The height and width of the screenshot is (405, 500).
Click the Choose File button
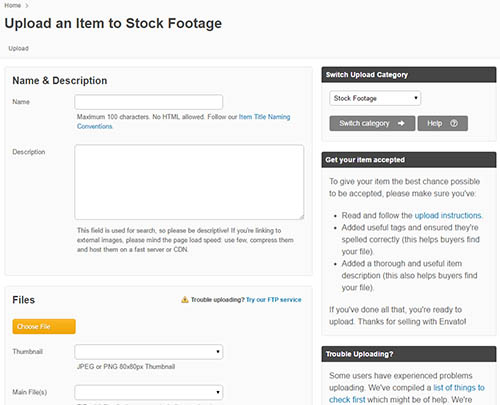(44, 326)
